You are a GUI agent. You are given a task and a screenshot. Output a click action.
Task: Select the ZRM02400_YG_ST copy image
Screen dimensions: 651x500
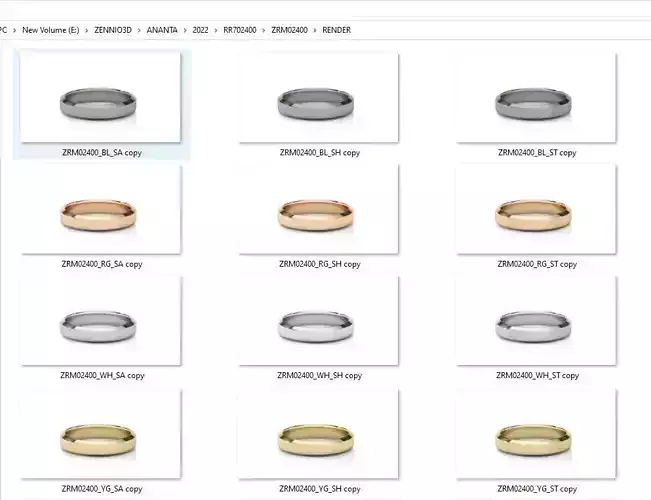[536, 434]
